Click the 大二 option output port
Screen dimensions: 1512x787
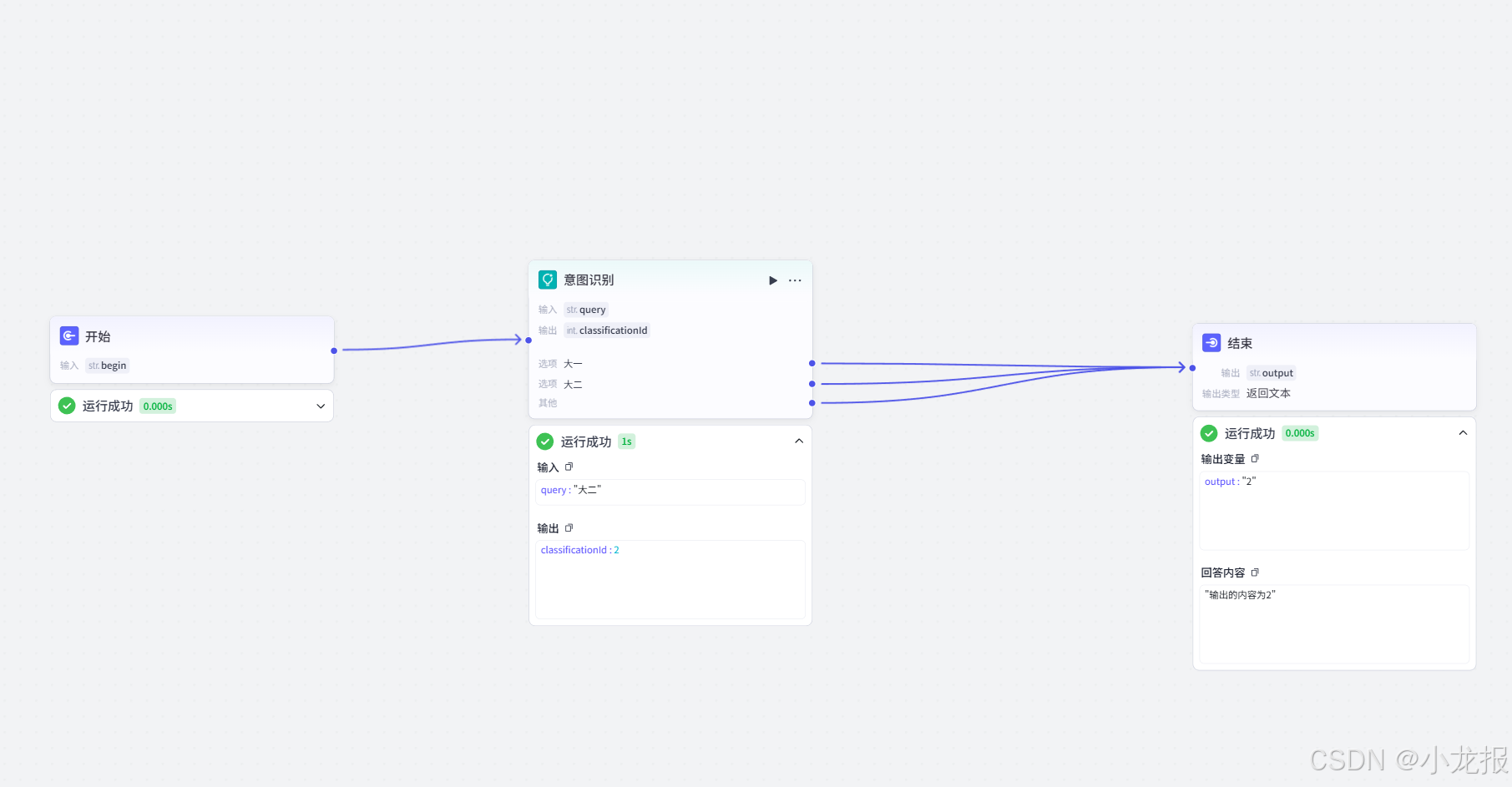pyautogui.click(x=812, y=384)
